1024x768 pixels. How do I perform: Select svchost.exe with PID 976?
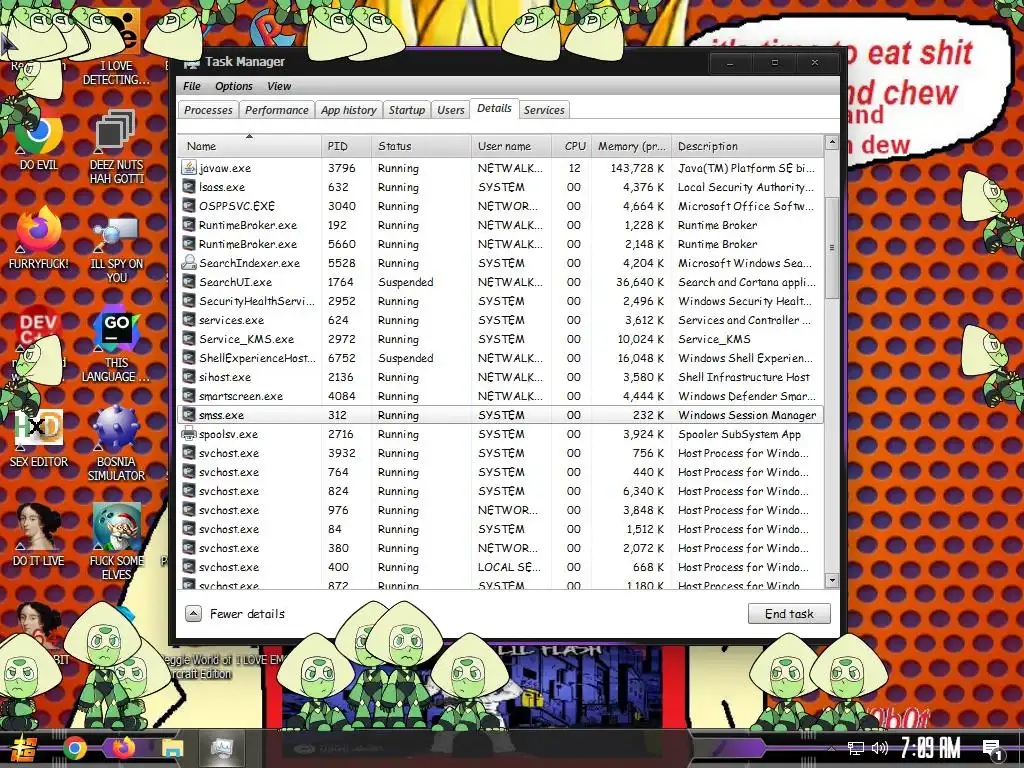500,509
